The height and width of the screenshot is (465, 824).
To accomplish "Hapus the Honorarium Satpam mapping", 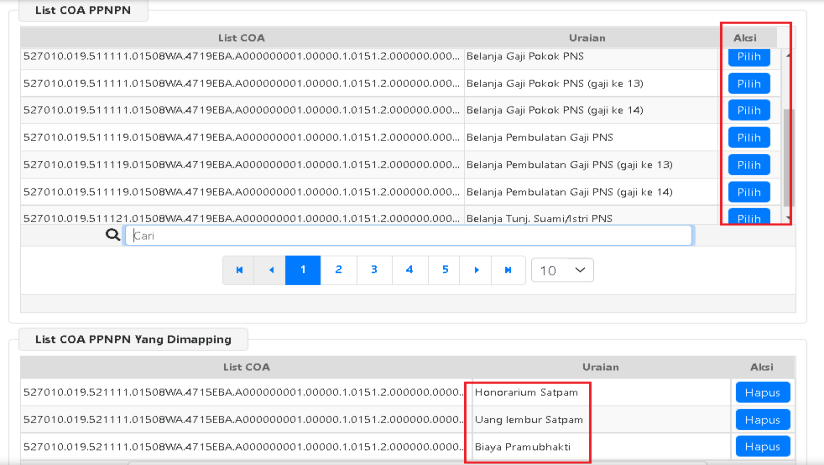I will (762, 392).
